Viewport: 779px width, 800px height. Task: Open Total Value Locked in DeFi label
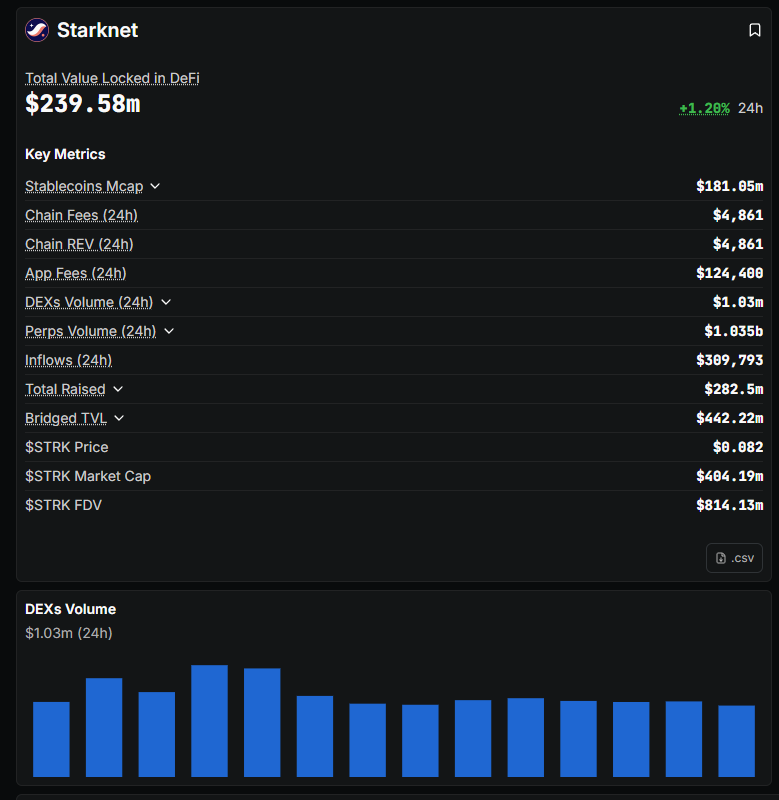pos(112,78)
